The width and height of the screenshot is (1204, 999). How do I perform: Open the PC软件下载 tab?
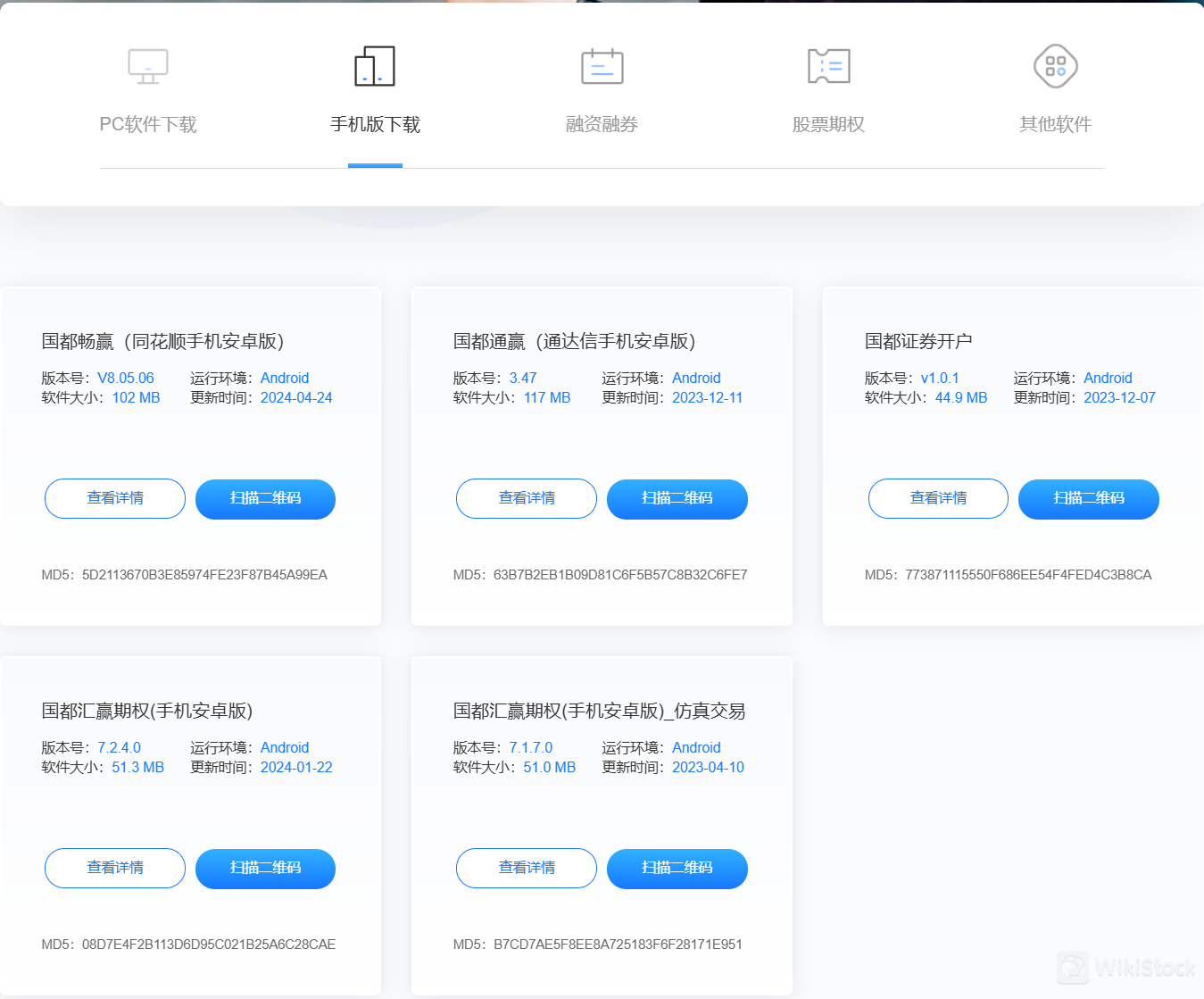pos(148,124)
